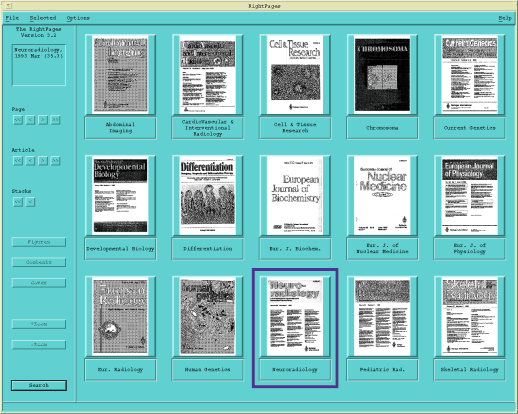This screenshot has height=414, width=518.
Task: Open the Chromosoma journal cover thumbnail
Action: 382,75
